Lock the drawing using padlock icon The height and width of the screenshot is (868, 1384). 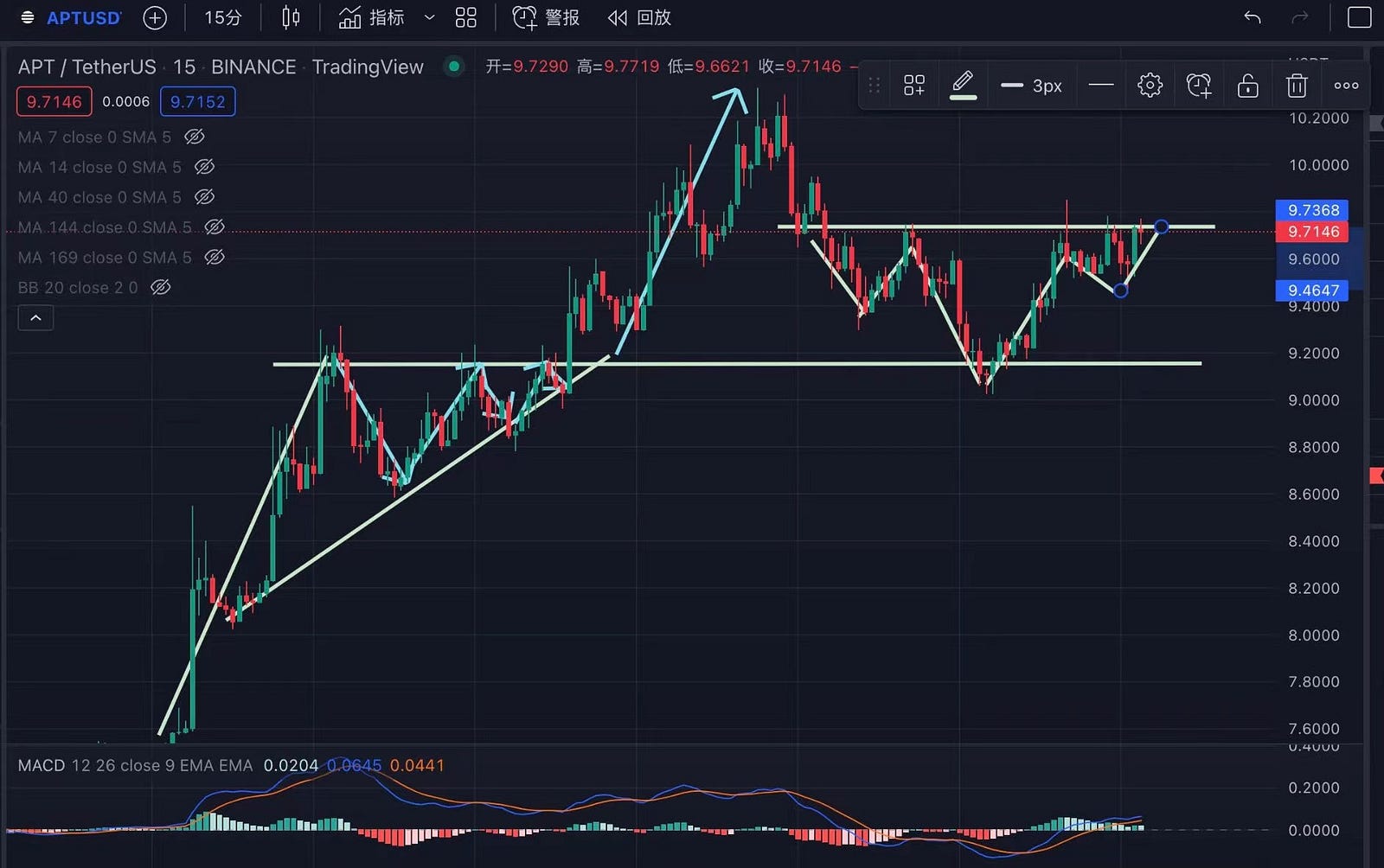(1247, 86)
